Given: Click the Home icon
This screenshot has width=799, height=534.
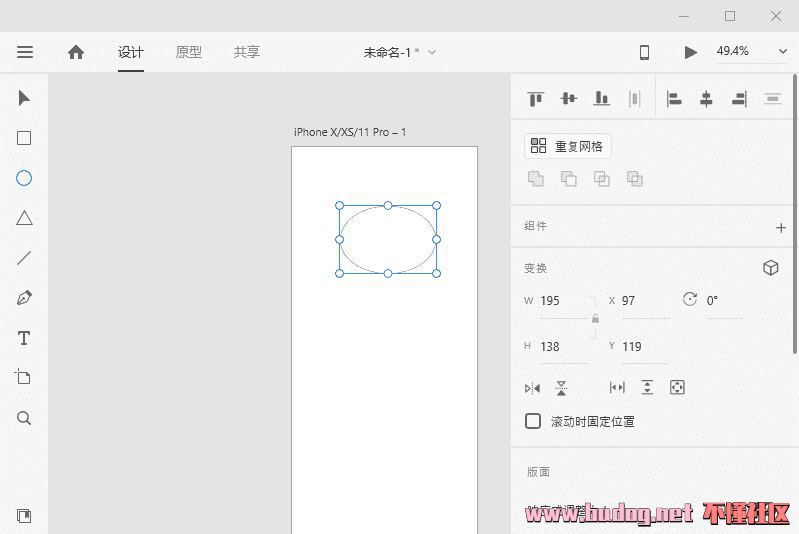Looking at the screenshot, I should (76, 52).
